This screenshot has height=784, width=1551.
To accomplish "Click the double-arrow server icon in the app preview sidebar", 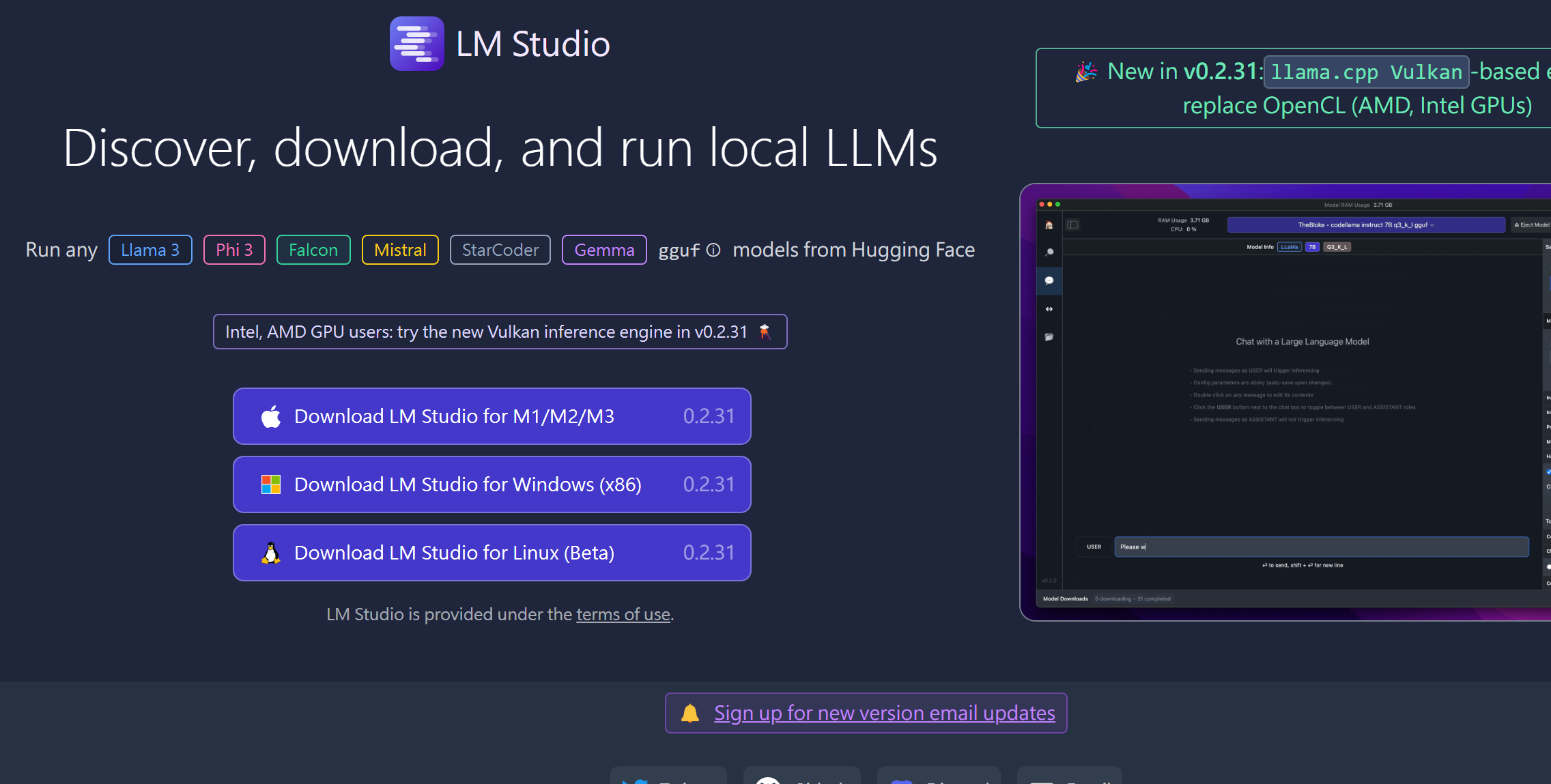I will click(1049, 309).
